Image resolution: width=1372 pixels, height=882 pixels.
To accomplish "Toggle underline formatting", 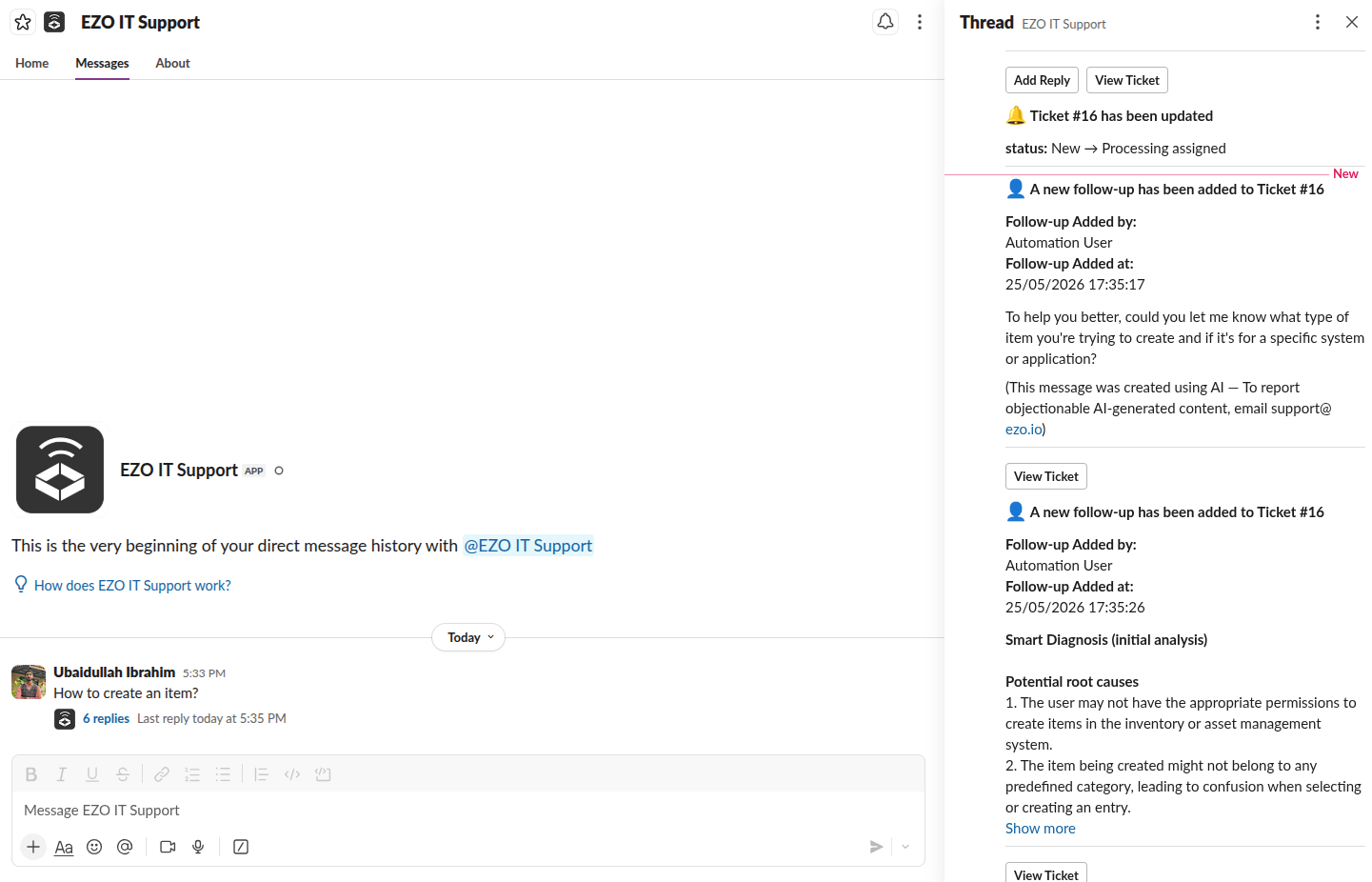I will (92, 774).
